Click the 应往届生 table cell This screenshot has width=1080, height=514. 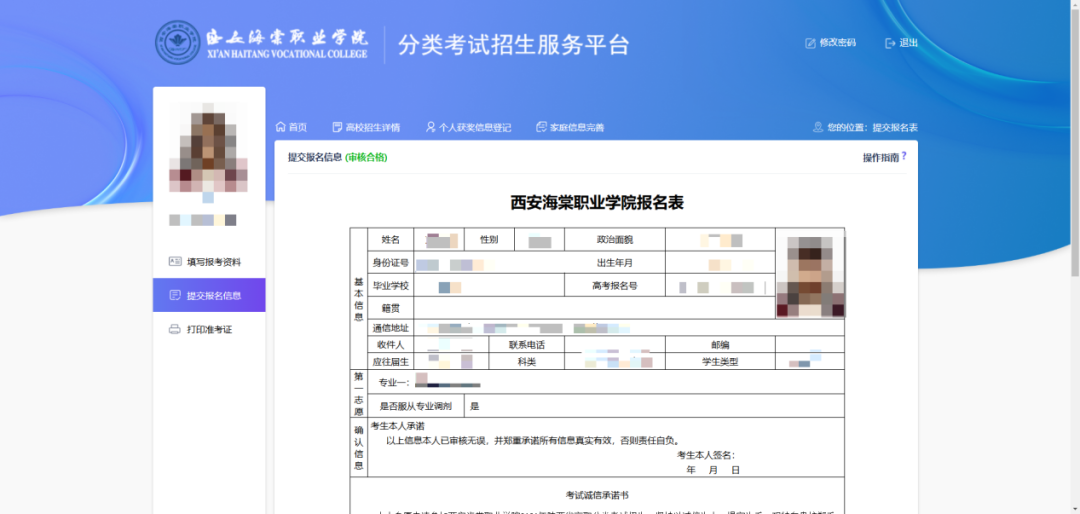click(391, 361)
